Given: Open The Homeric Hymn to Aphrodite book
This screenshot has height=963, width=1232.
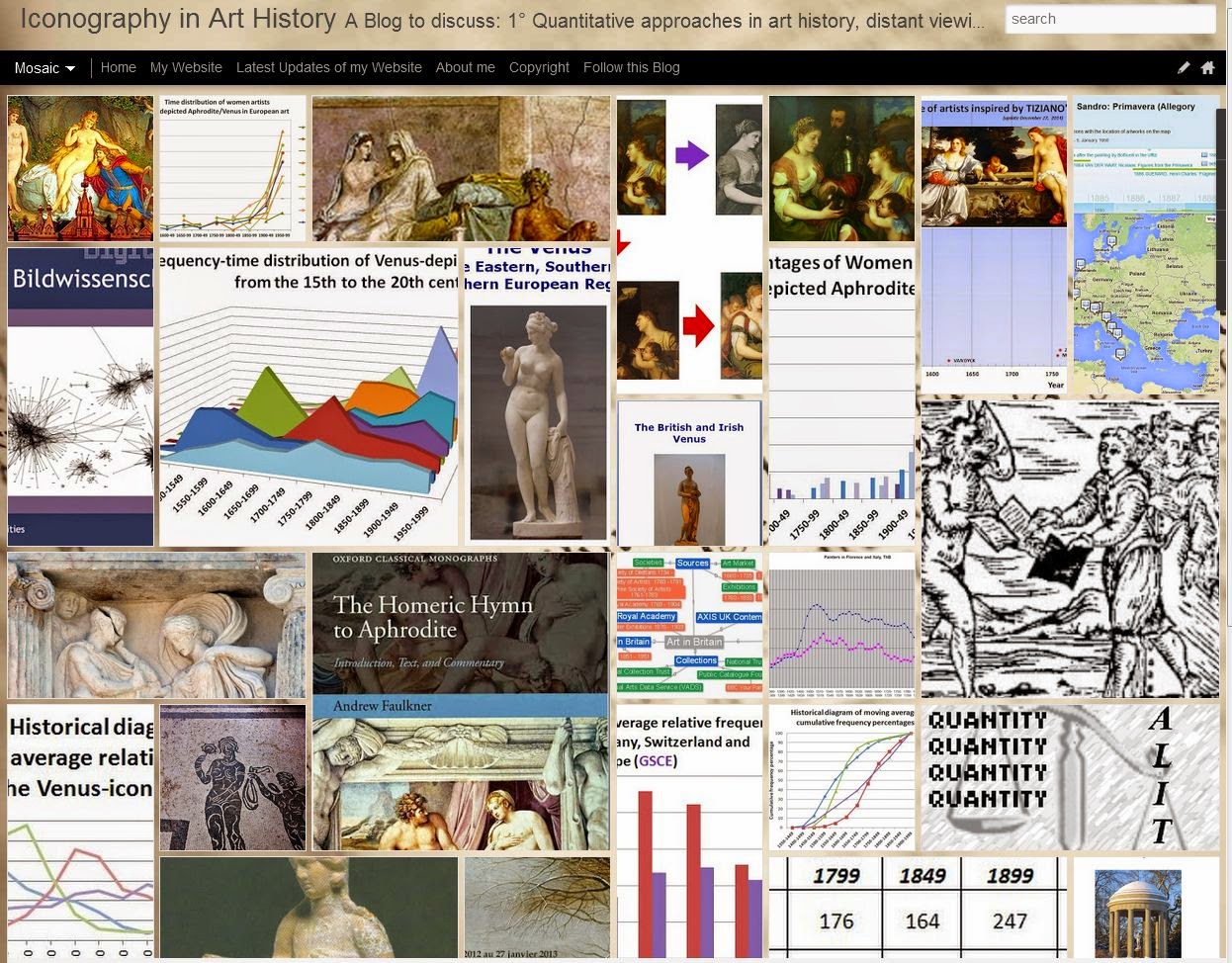Looking at the screenshot, I should tap(461, 701).
